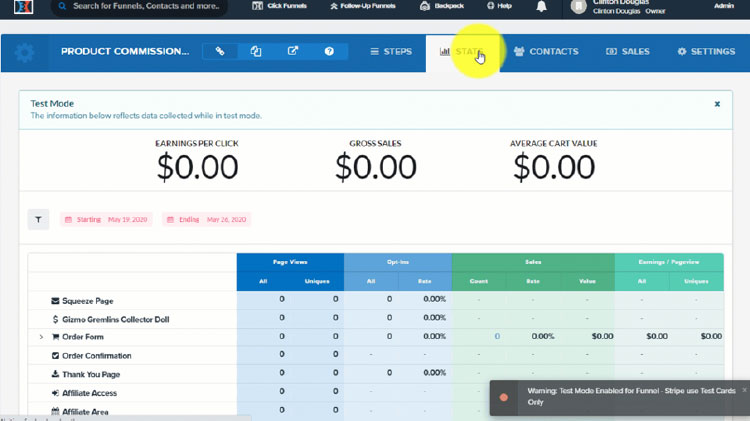Click the Affiliate Access sign-in icon

55,393
